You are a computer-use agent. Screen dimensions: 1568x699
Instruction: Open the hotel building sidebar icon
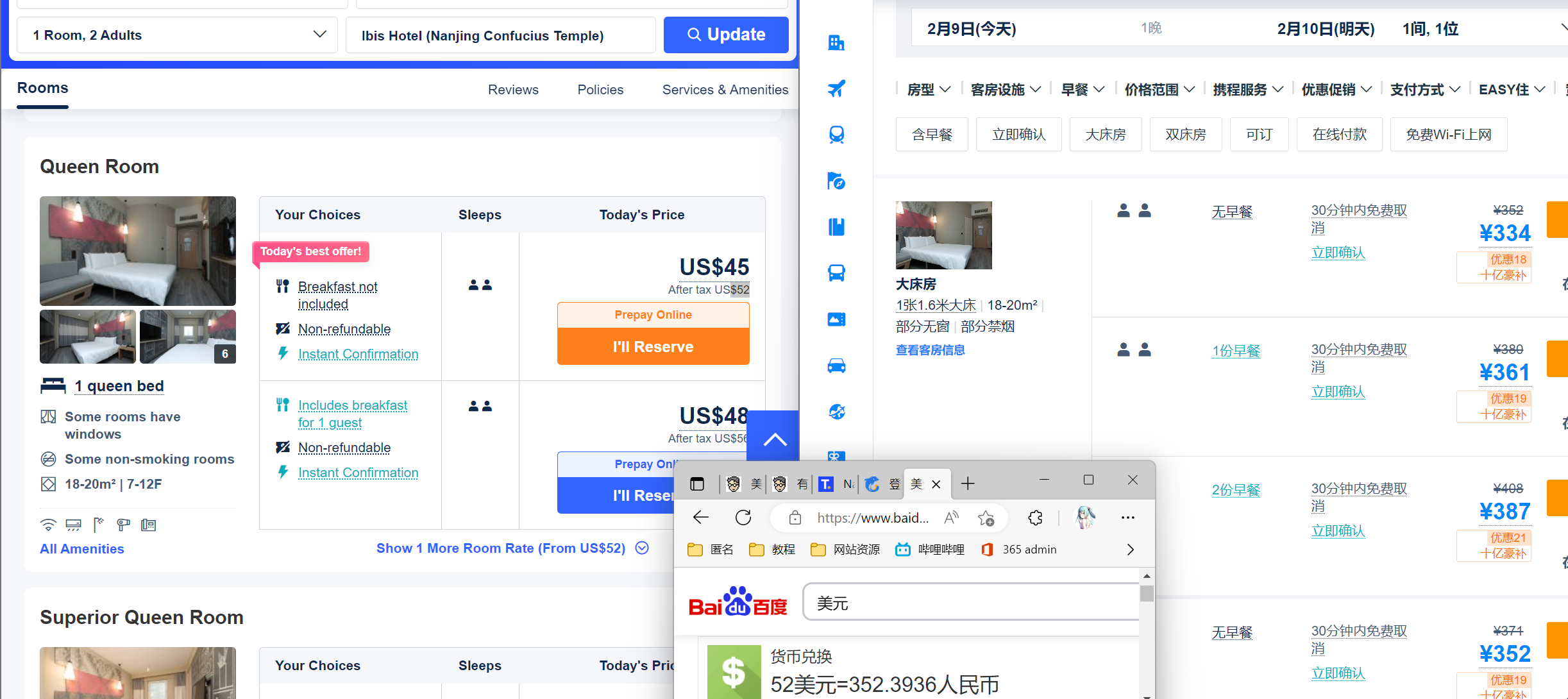point(836,43)
